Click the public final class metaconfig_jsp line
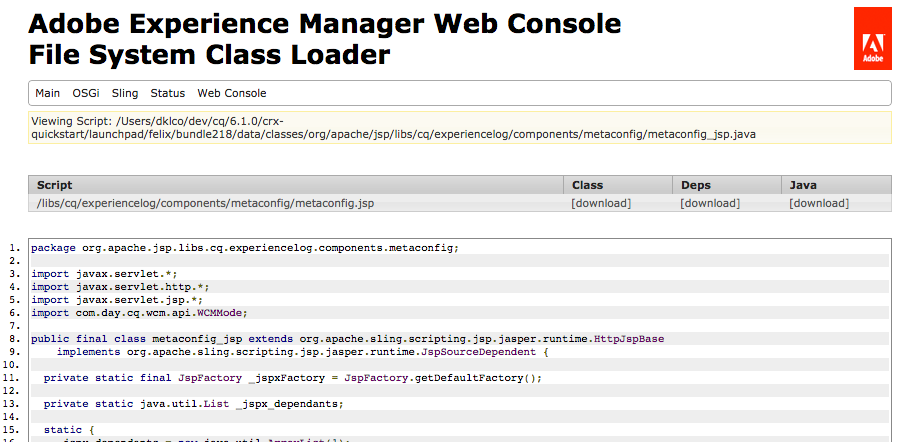The width and height of the screenshot is (903, 442). (x=348, y=339)
